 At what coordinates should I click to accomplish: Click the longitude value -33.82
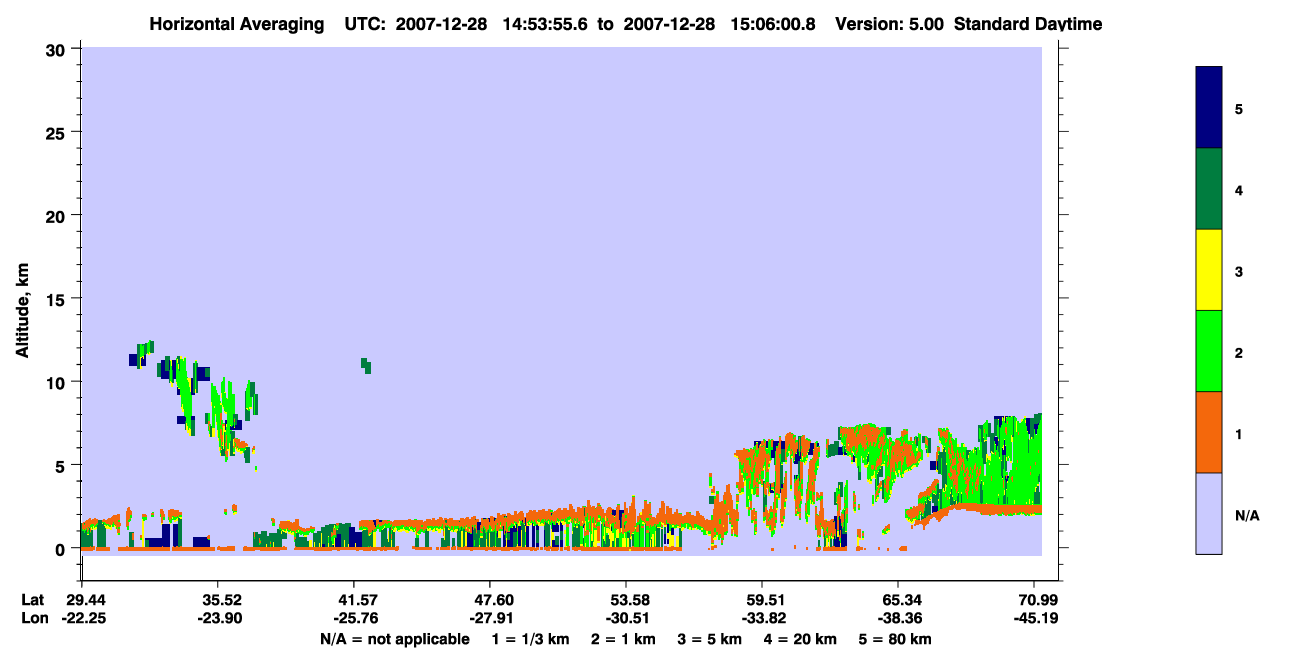point(763,619)
